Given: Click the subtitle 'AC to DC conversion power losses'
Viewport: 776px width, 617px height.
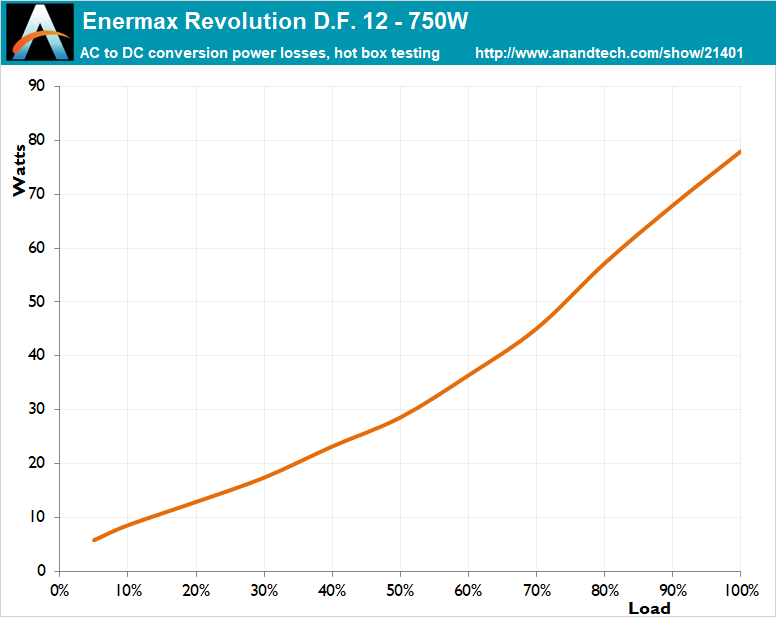Looking at the screenshot, I should click(x=203, y=53).
